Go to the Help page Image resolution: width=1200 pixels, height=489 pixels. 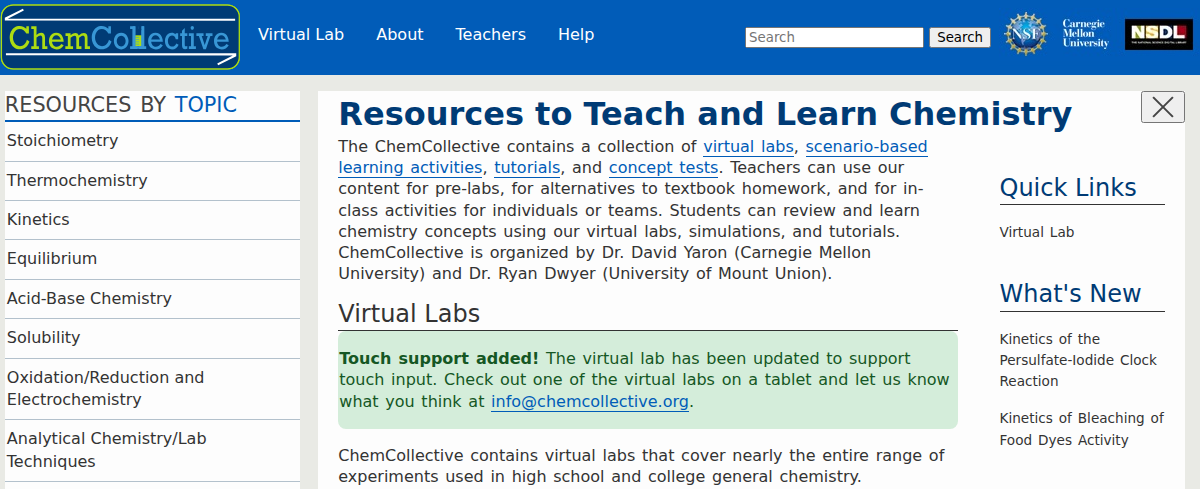click(576, 35)
